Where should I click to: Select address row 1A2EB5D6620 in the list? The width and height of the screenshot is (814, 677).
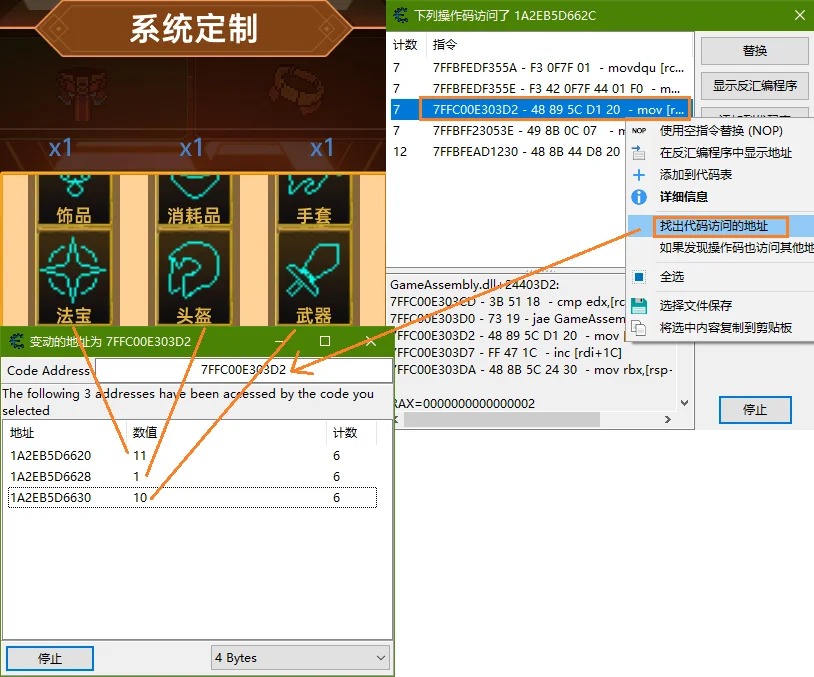pyautogui.click(x=51, y=456)
